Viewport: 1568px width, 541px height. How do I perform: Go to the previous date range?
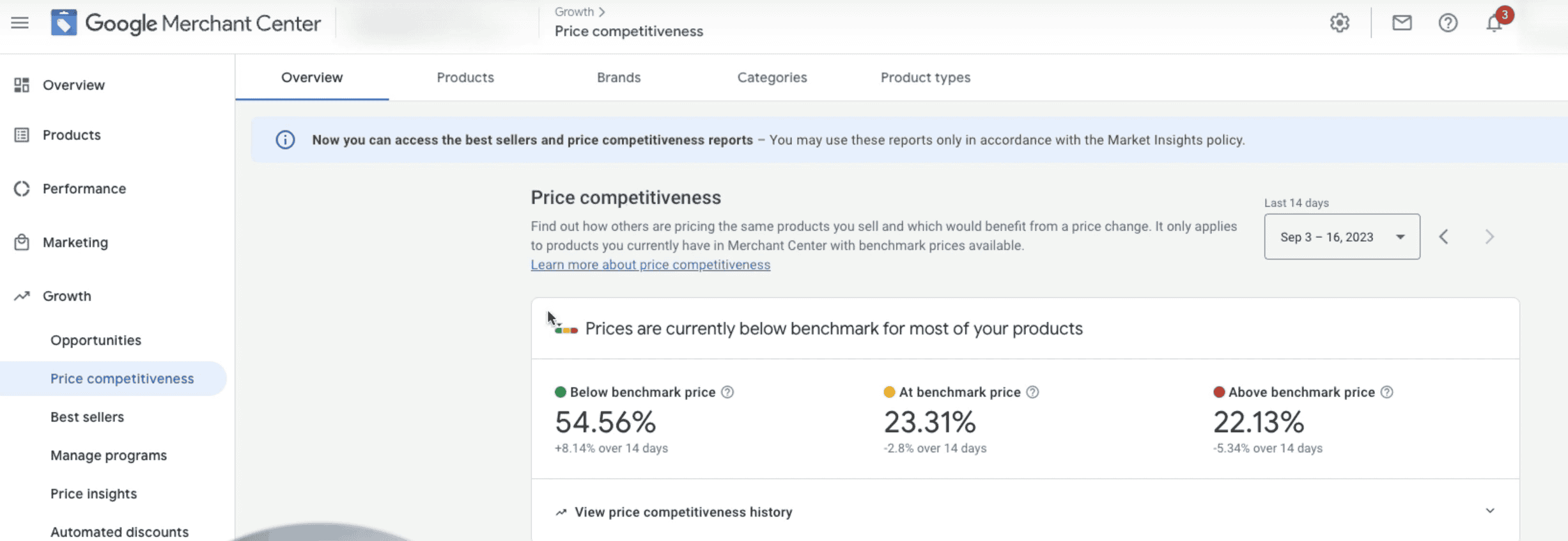point(1444,237)
